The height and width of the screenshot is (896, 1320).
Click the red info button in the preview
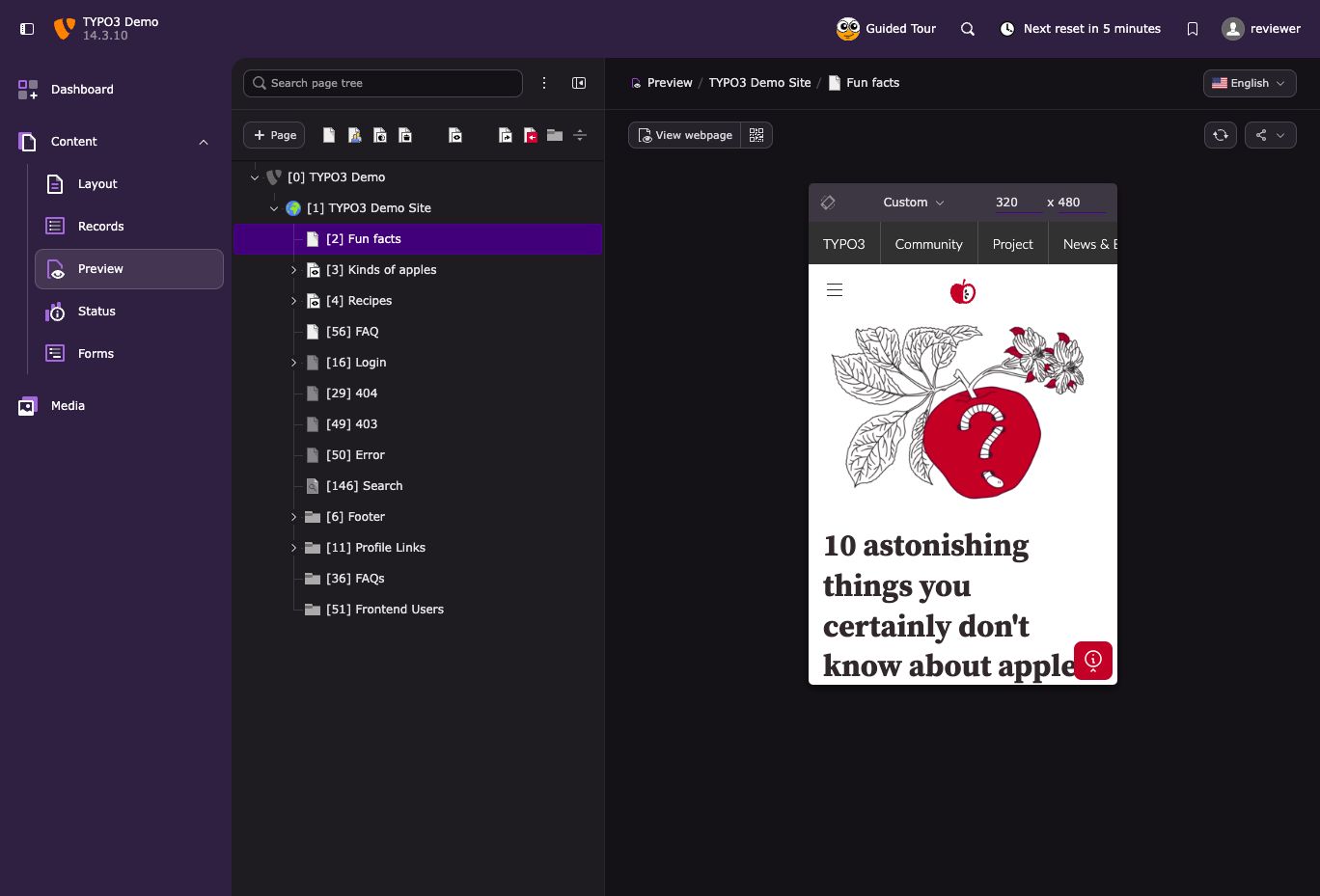pos(1093,660)
